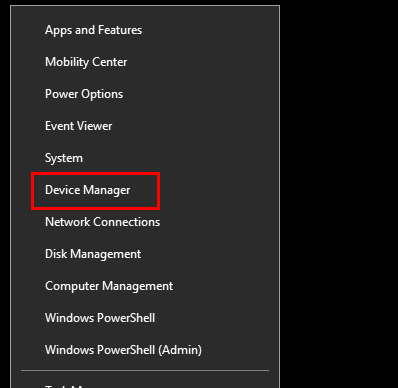This screenshot has width=398, height=388.
Task: Launch Computer Management
Action: (x=109, y=286)
